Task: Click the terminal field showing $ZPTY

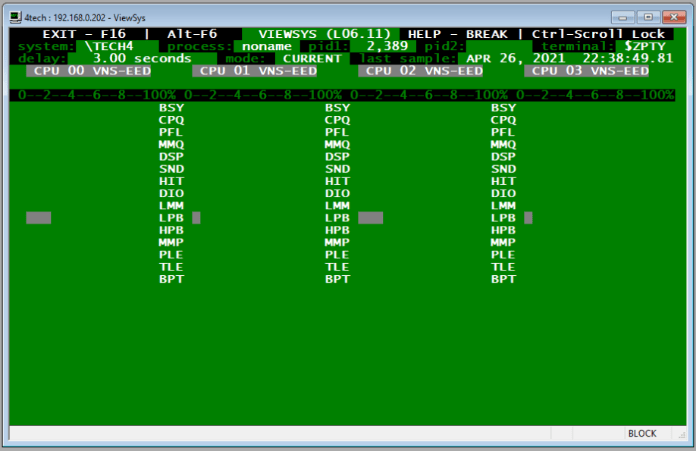Action: [649, 46]
